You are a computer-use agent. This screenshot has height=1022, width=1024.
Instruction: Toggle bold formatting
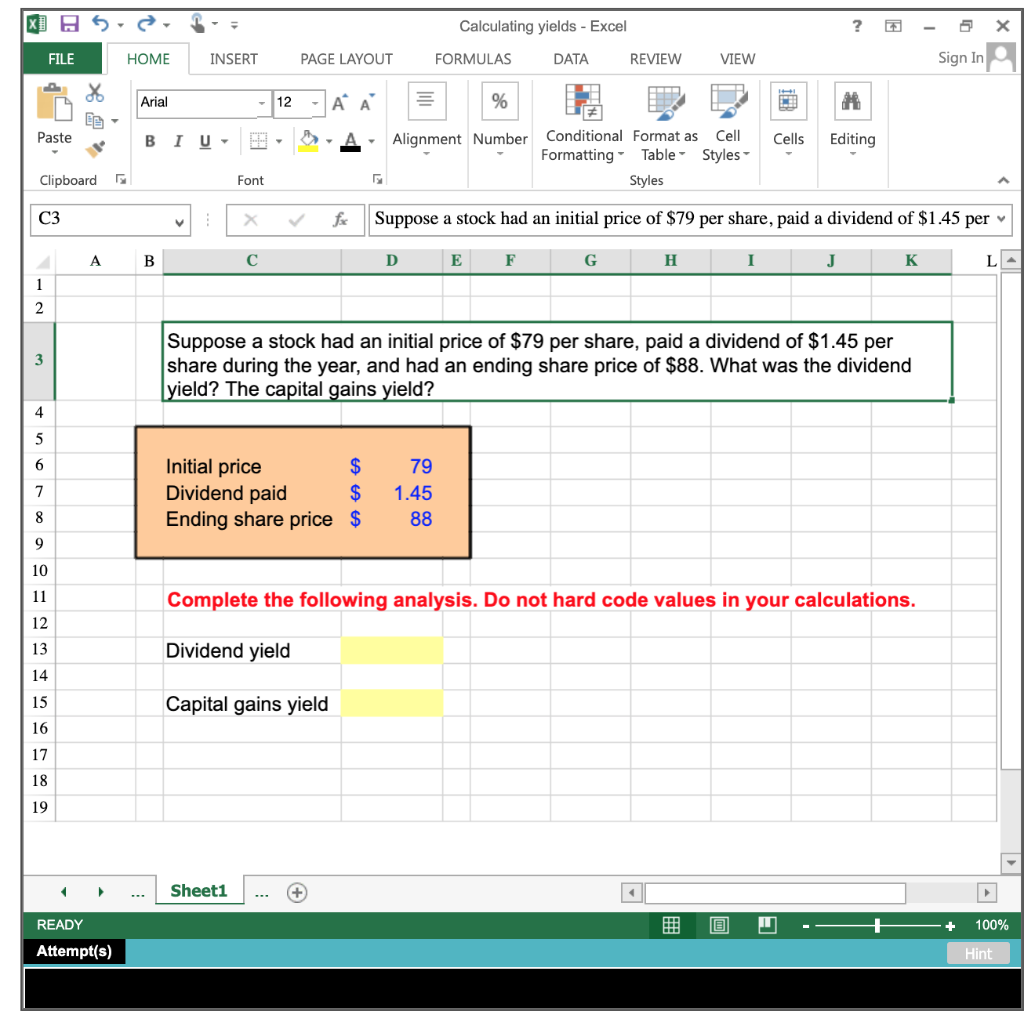[149, 141]
